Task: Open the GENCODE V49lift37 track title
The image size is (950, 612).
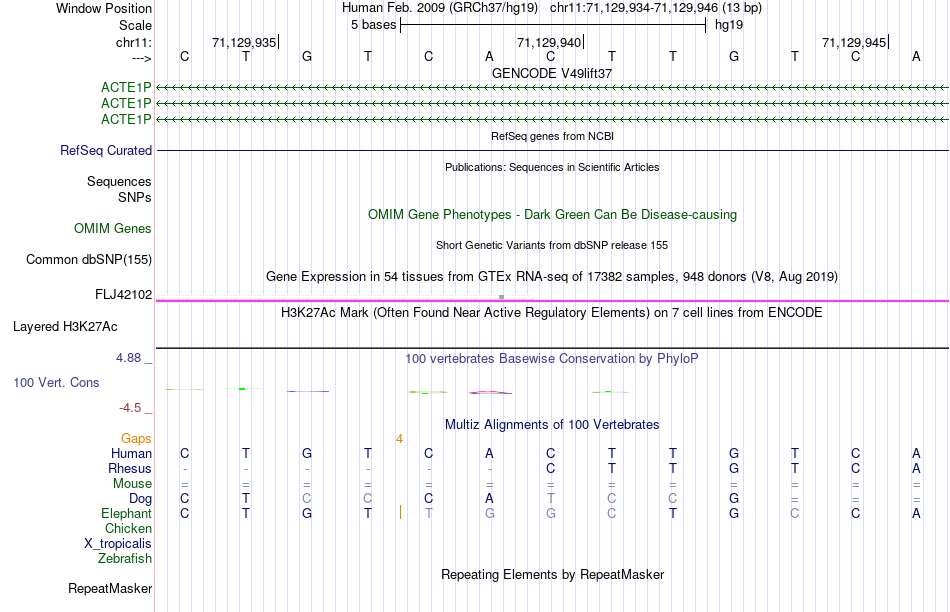Action: [552, 73]
